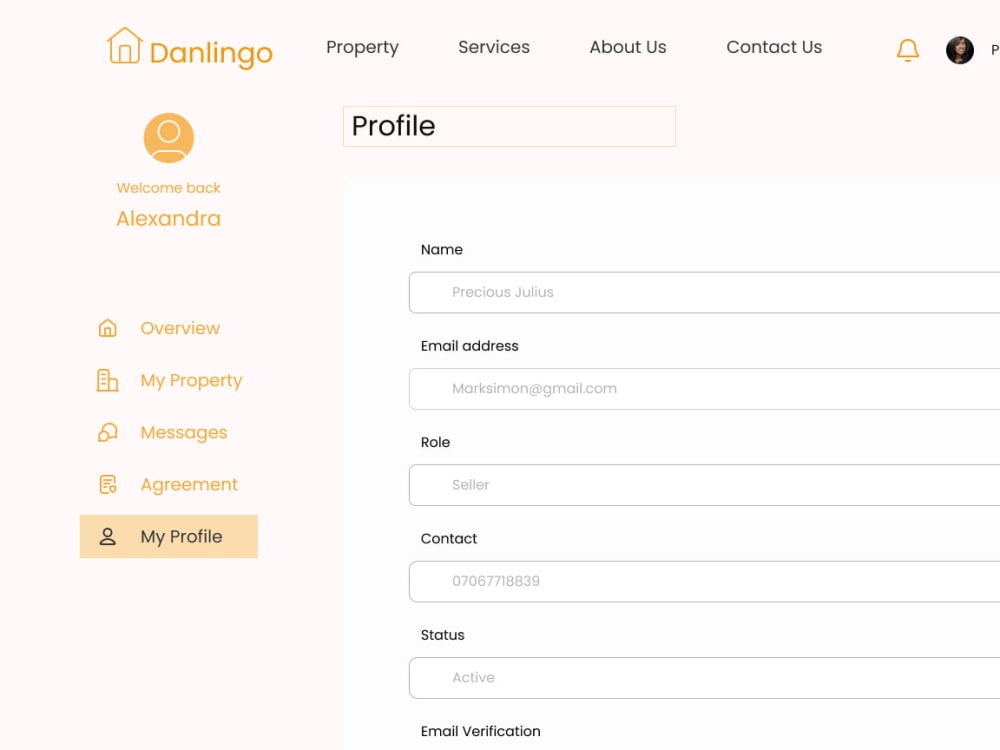
Task: Click the My Property building icon
Action: [x=107, y=380]
